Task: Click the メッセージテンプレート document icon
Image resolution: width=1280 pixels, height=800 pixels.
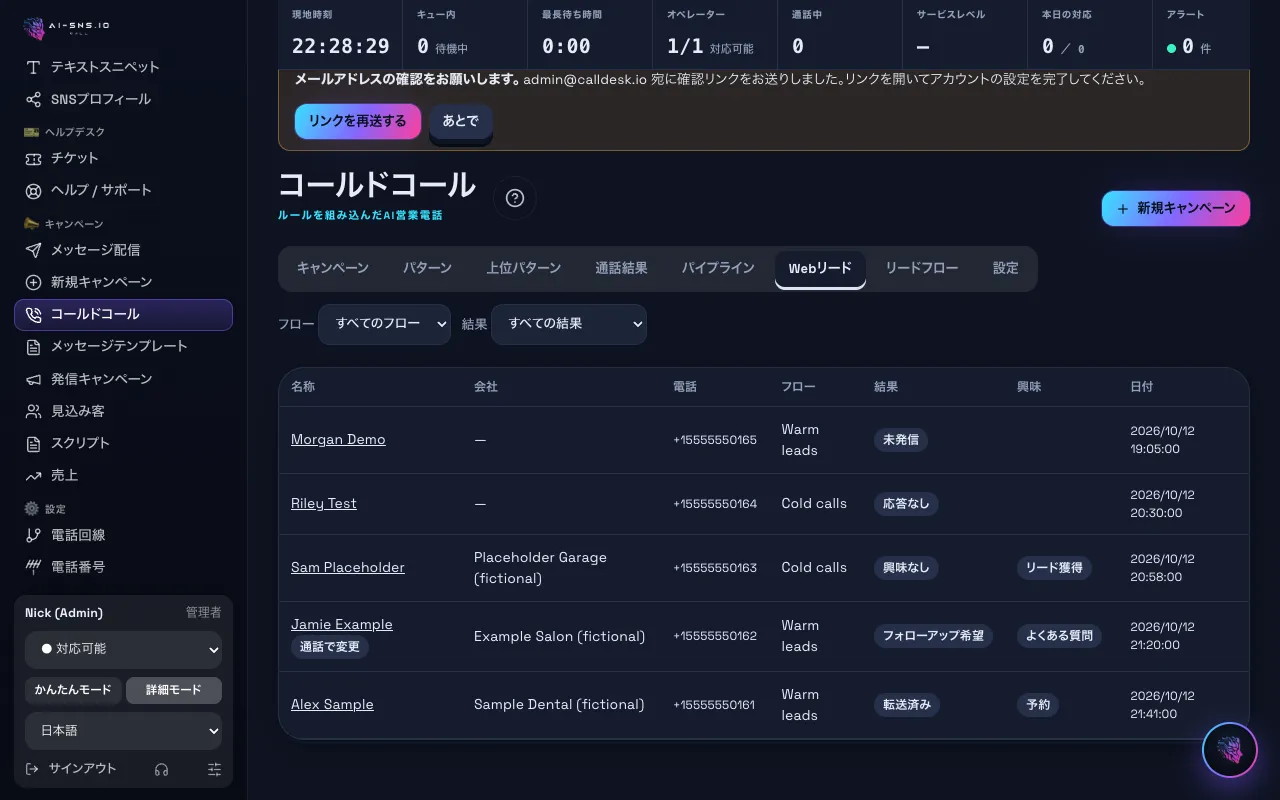Action: pyautogui.click(x=33, y=347)
